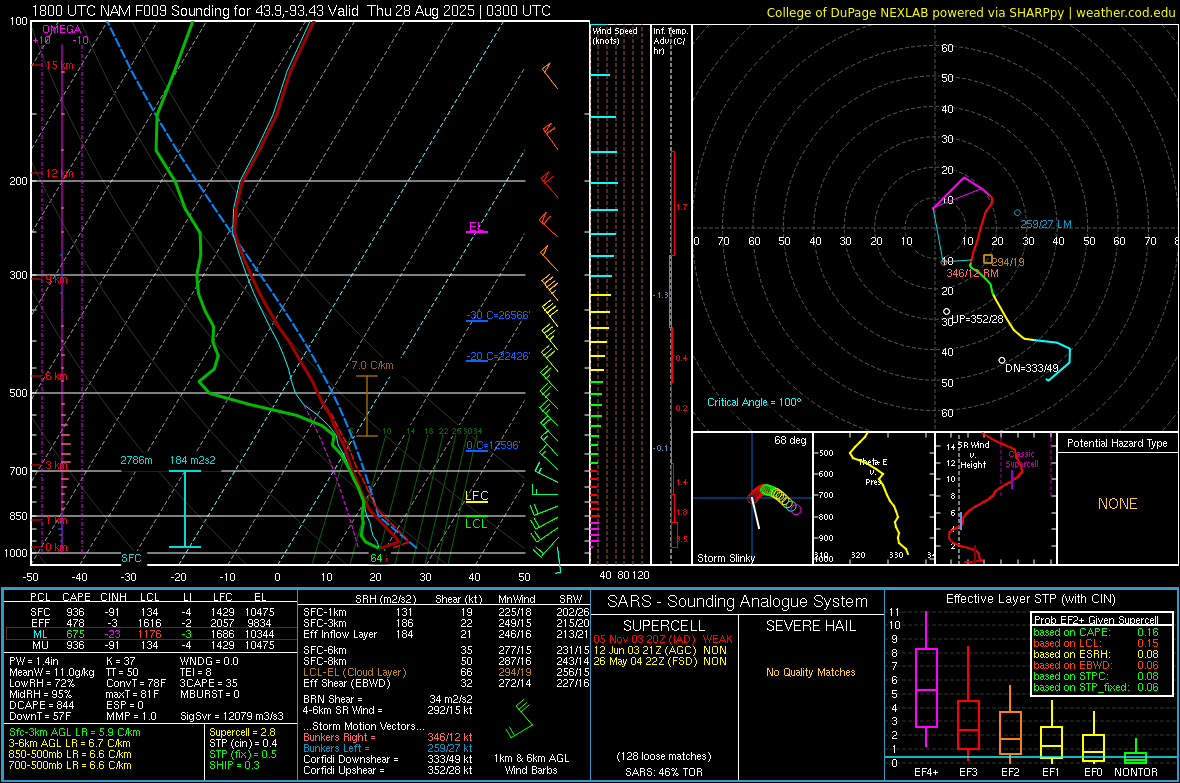Click the 'Effective Layer STP (with CIN)' title
The height and width of the screenshot is (783, 1180).
point(1031,599)
